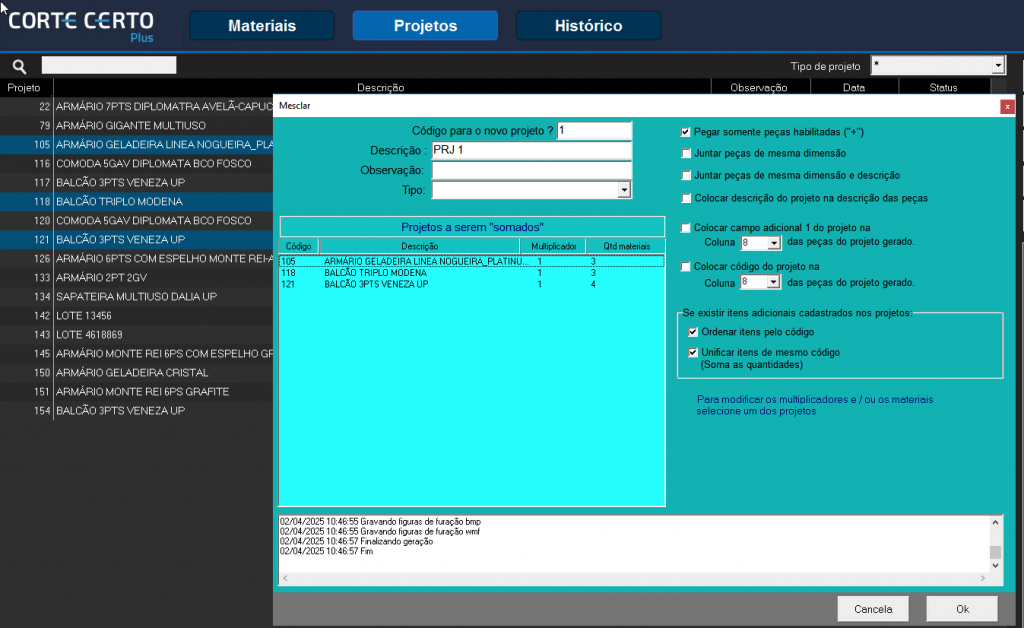Click the Código column header in somados table

click(x=298, y=246)
